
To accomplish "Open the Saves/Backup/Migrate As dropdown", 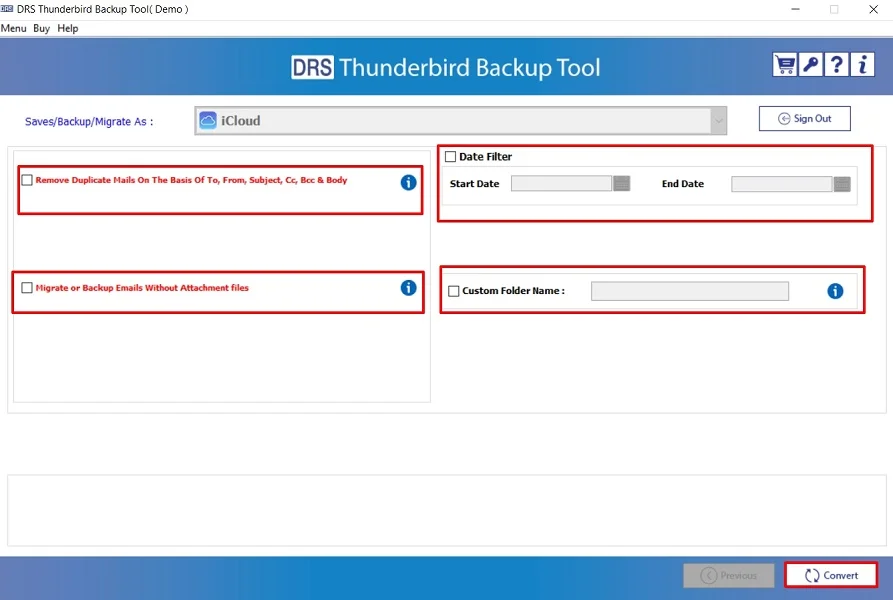I will tap(717, 120).
